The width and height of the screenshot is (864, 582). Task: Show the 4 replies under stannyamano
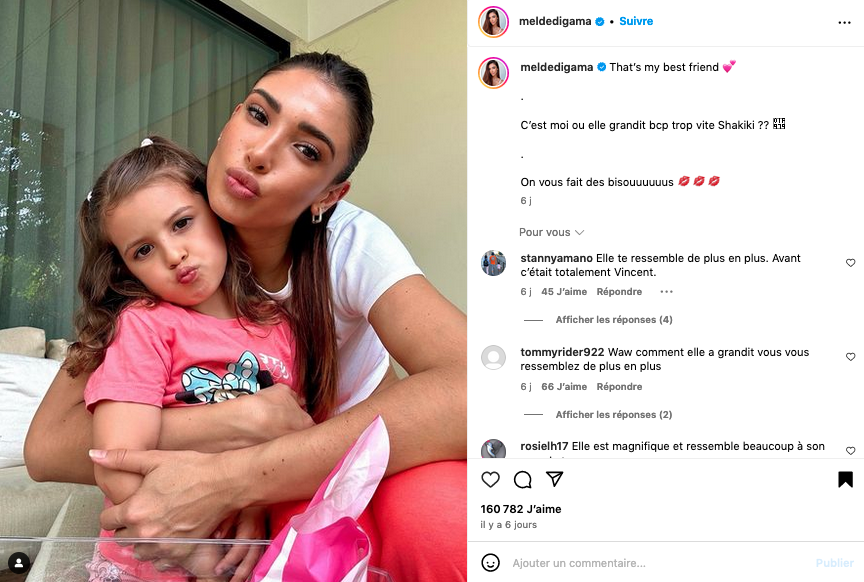[x=614, y=320]
